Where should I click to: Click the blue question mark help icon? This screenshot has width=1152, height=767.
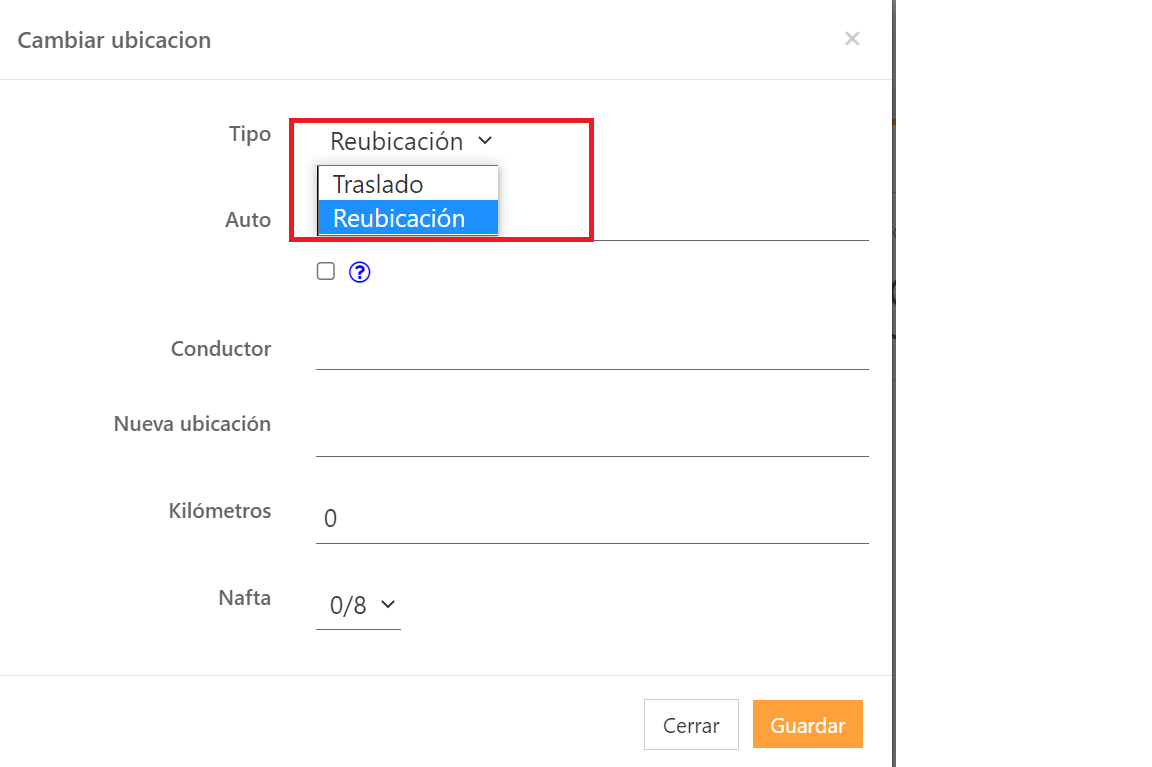point(360,272)
